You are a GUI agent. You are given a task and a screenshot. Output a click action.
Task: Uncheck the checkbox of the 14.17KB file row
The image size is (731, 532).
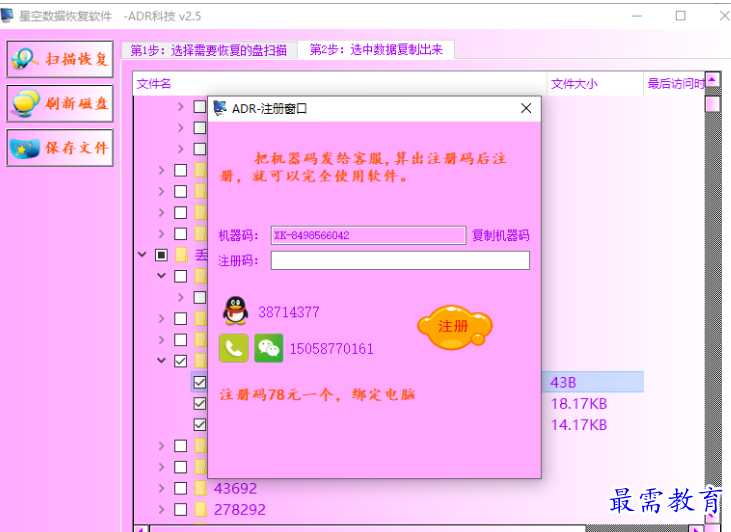[200, 425]
